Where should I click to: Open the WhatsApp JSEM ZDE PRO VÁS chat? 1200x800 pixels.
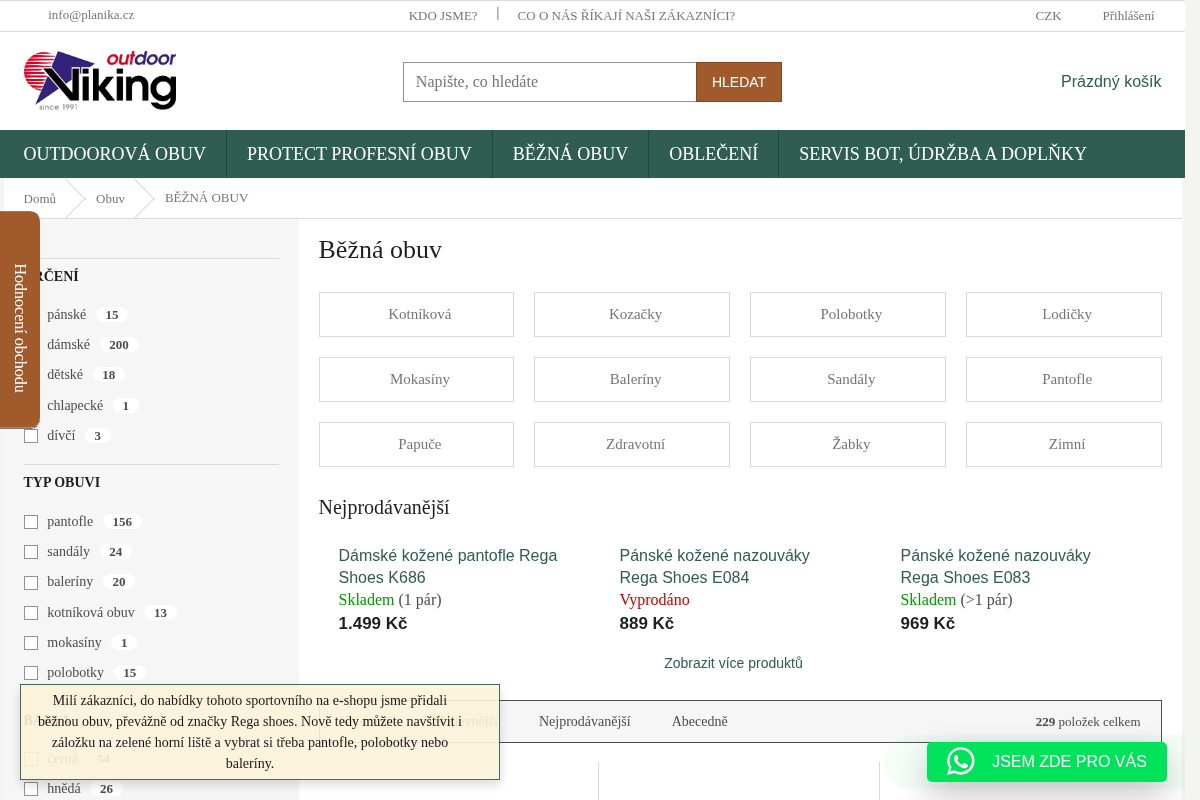(x=1047, y=762)
